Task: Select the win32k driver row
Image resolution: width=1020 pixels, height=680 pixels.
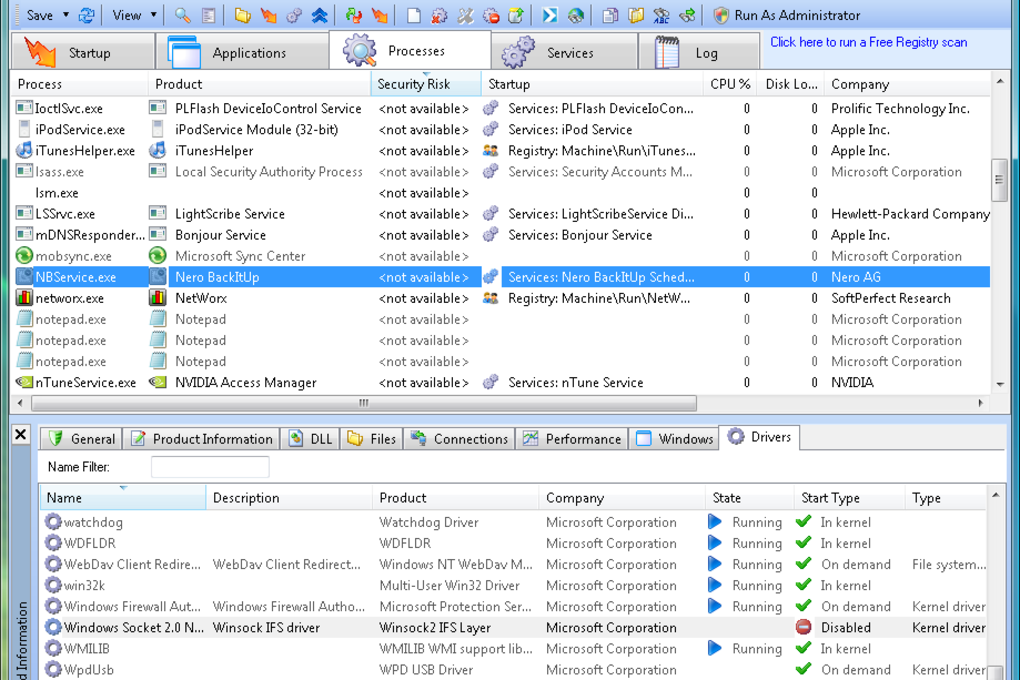Action: pos(515,585)
